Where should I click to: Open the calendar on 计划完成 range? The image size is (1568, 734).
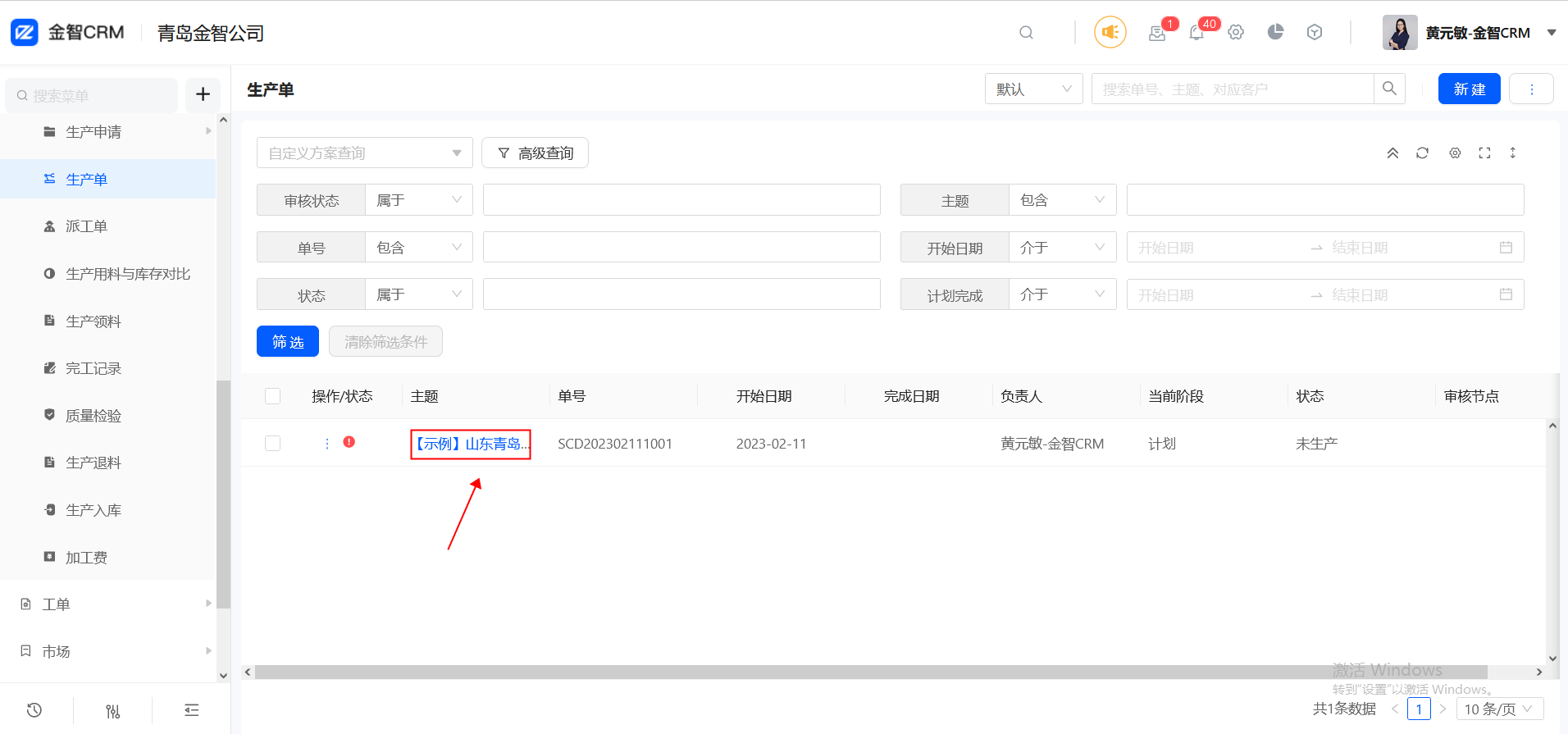(x=1506, y=294)
